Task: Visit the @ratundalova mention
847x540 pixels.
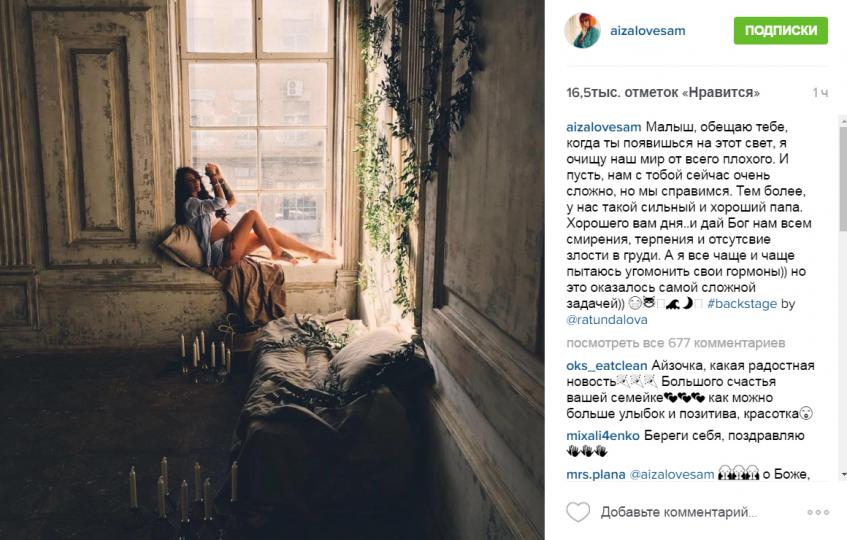Action: click(x=607, y=320)
